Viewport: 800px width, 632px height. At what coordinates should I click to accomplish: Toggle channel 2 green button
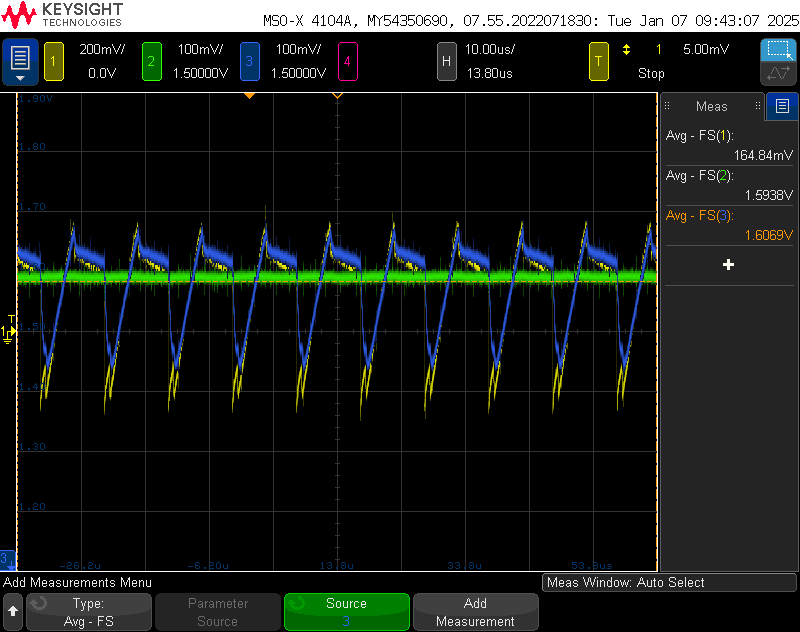pyautogui.click(x=152, y=62)
